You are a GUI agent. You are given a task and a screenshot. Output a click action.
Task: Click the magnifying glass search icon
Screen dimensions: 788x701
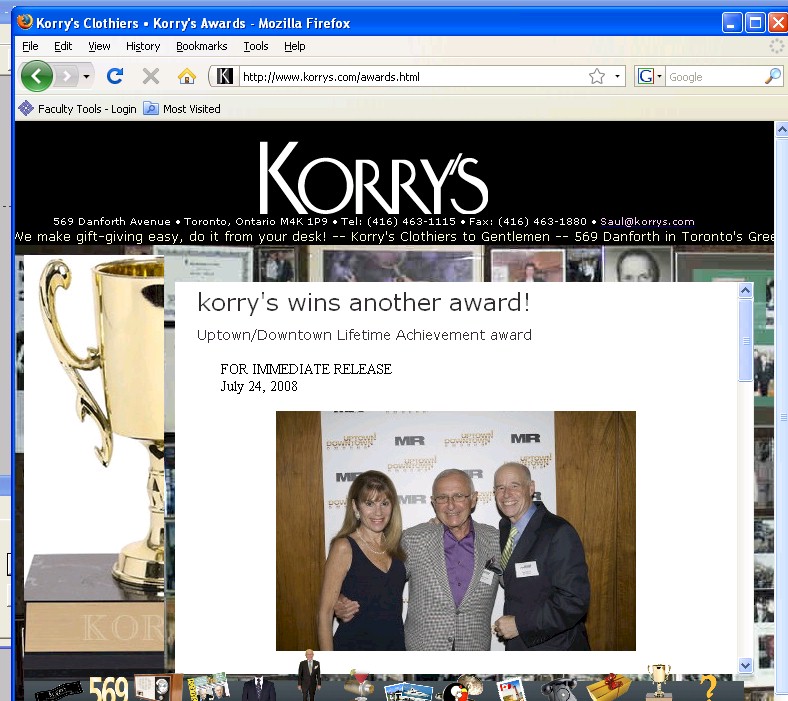[x=773, y=76]
